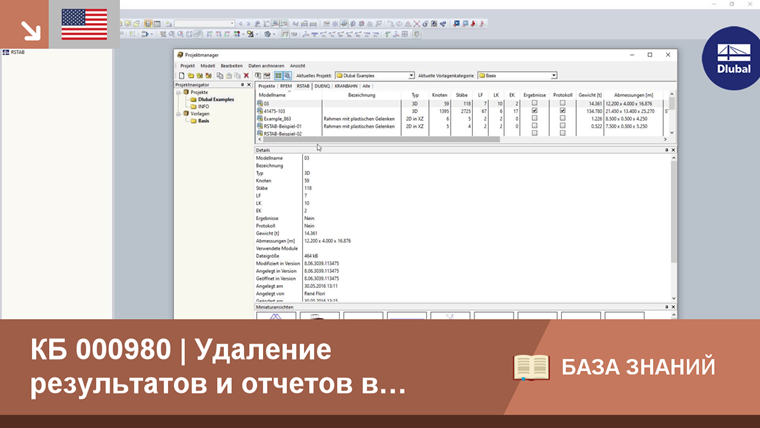Close the Details panel
This screenshot has height=428, width=760.
(x=673, y=150)
